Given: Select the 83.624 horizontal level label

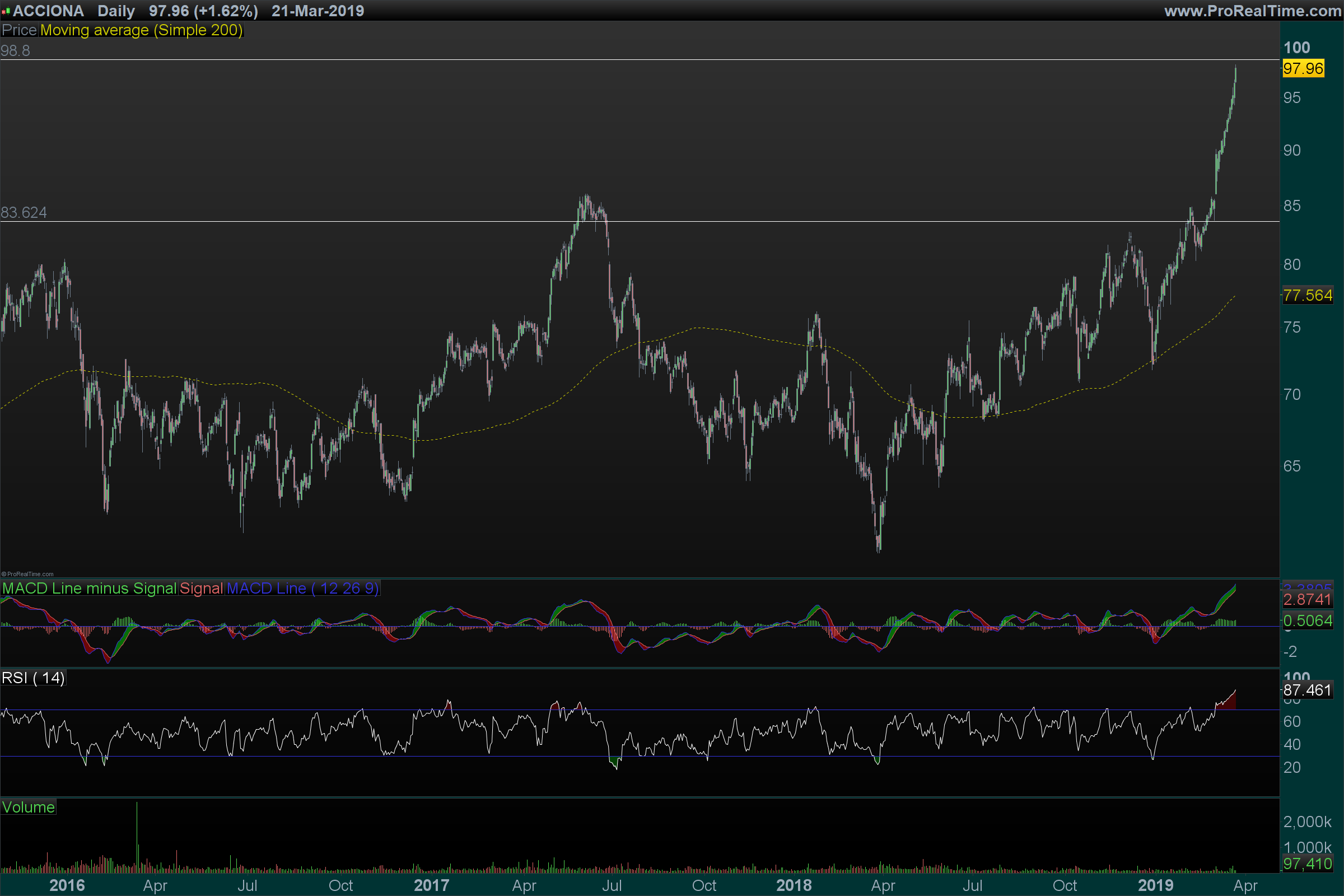Looking at the screenshot, I should tap(24, 213).
